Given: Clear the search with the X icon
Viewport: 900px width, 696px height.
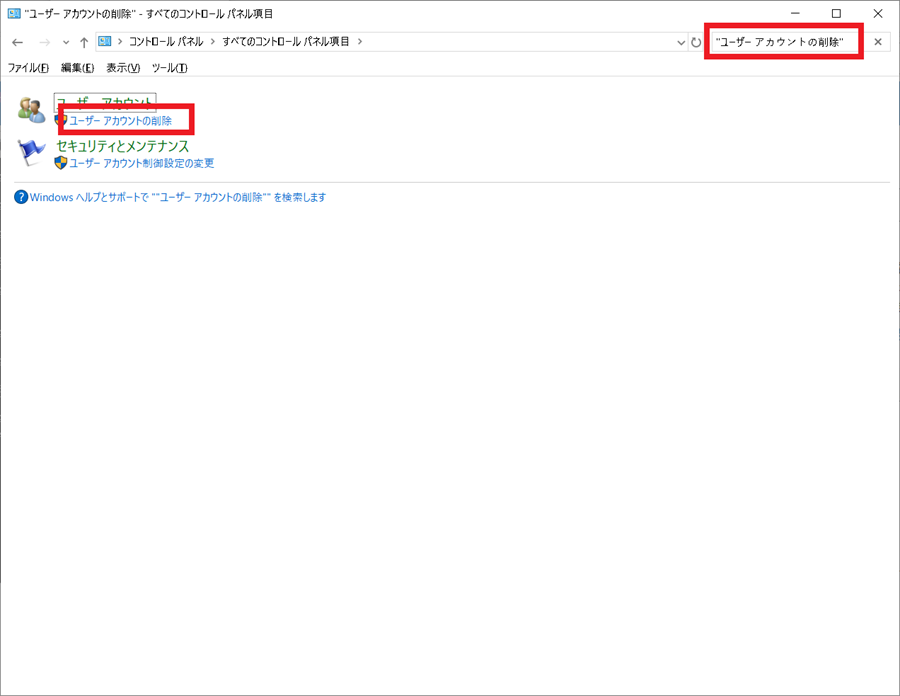Looking at the screenshot, I should click(878, 41).
